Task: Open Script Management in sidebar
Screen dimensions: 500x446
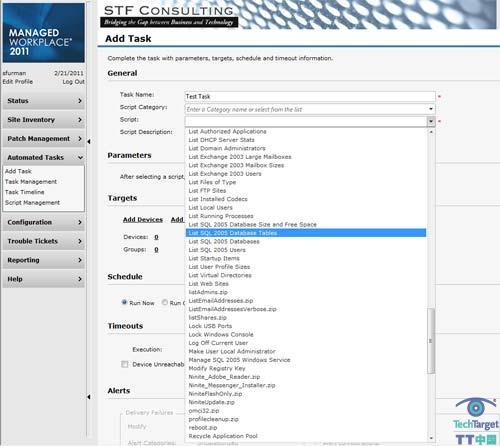Action: (x=32, y=203)
